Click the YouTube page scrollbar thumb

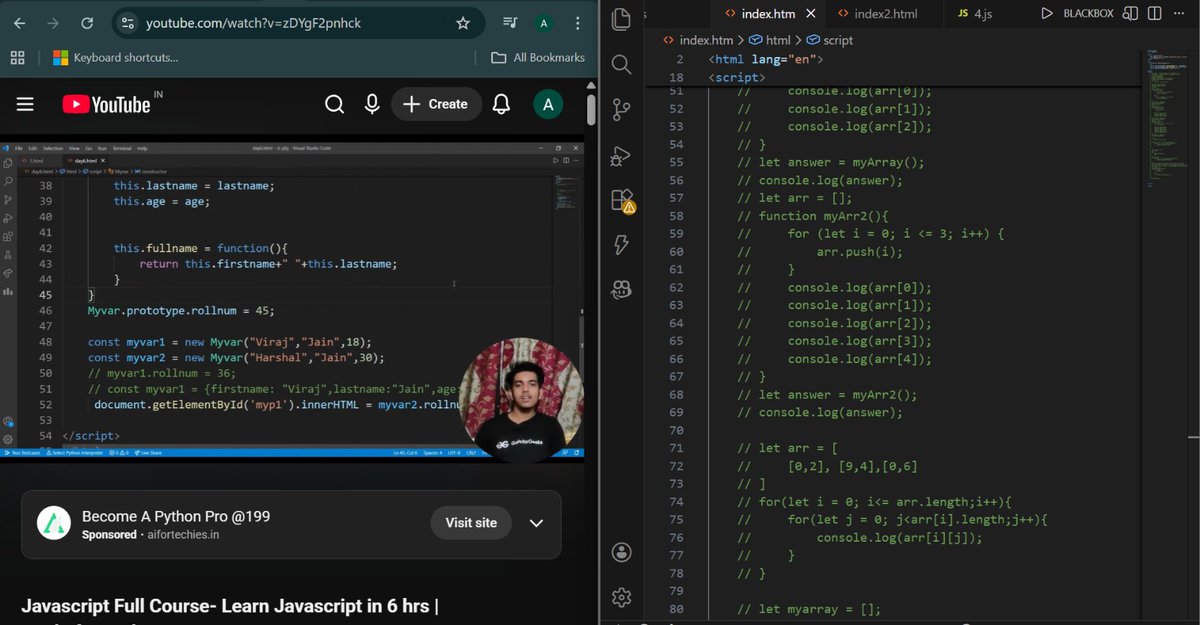(x=590, y=109)
